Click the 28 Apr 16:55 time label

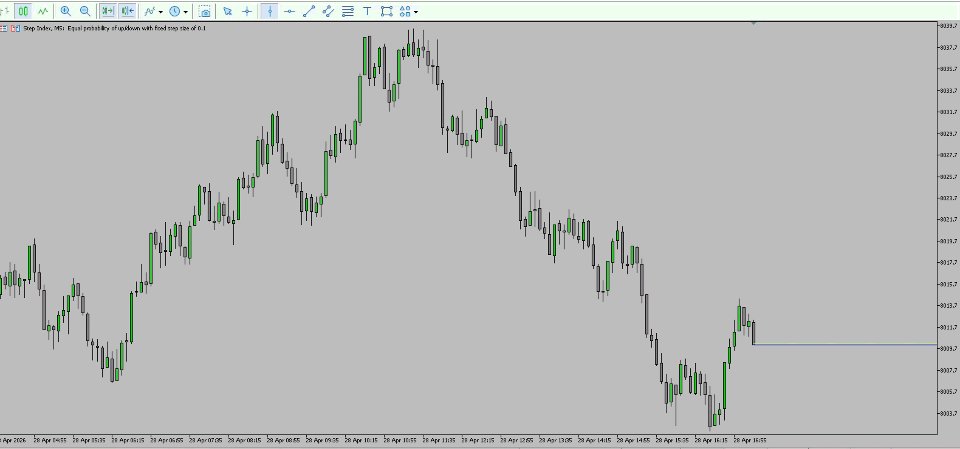(x=750, y=440)
